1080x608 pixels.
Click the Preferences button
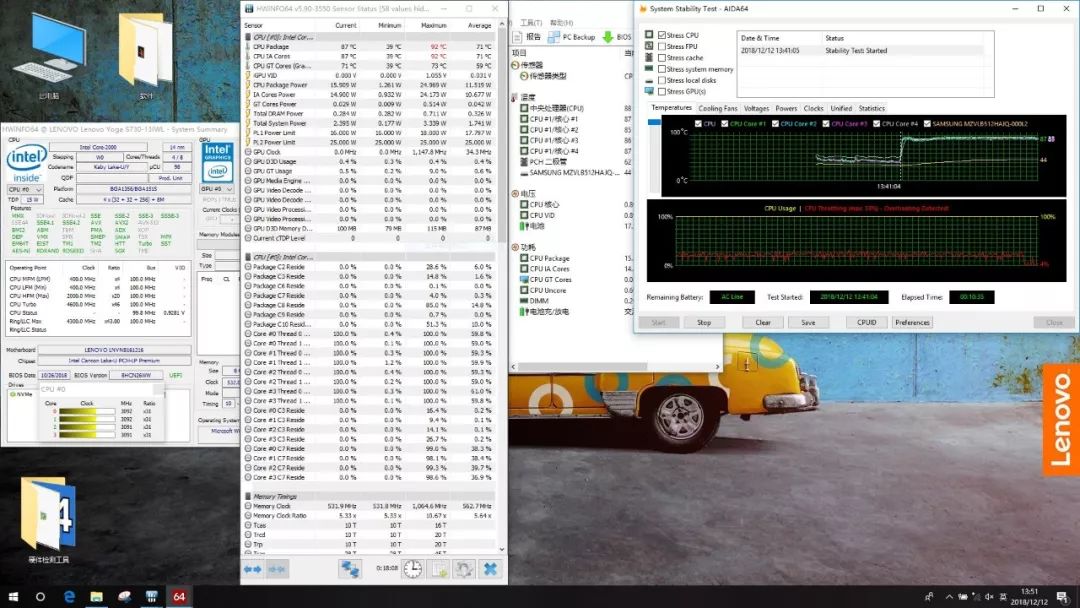pos(912,323)
